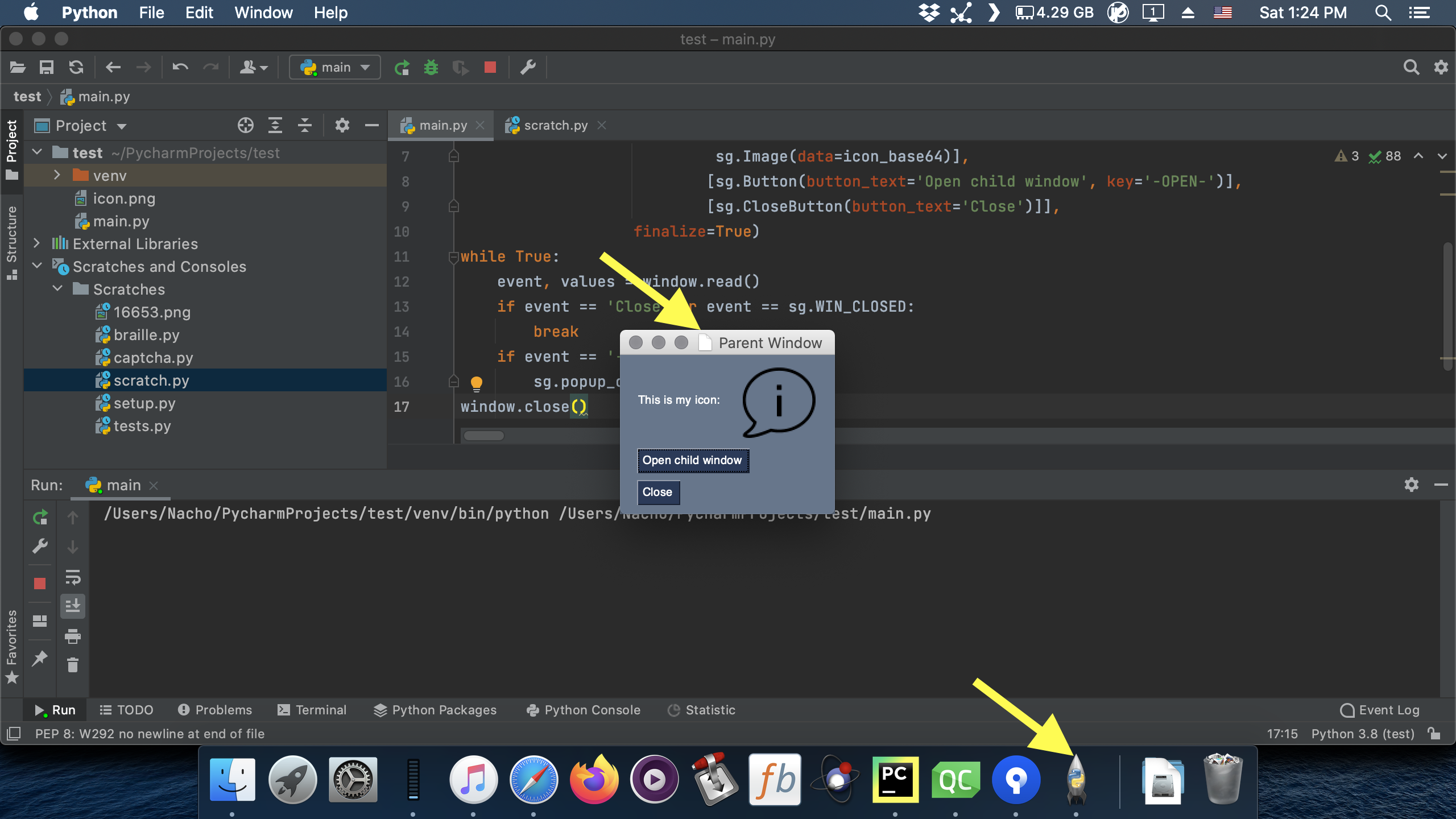Screen dimensions: 1456x819
Task: Toggle soft-wrap in the Run console
Action: click(x=73, y=579)
